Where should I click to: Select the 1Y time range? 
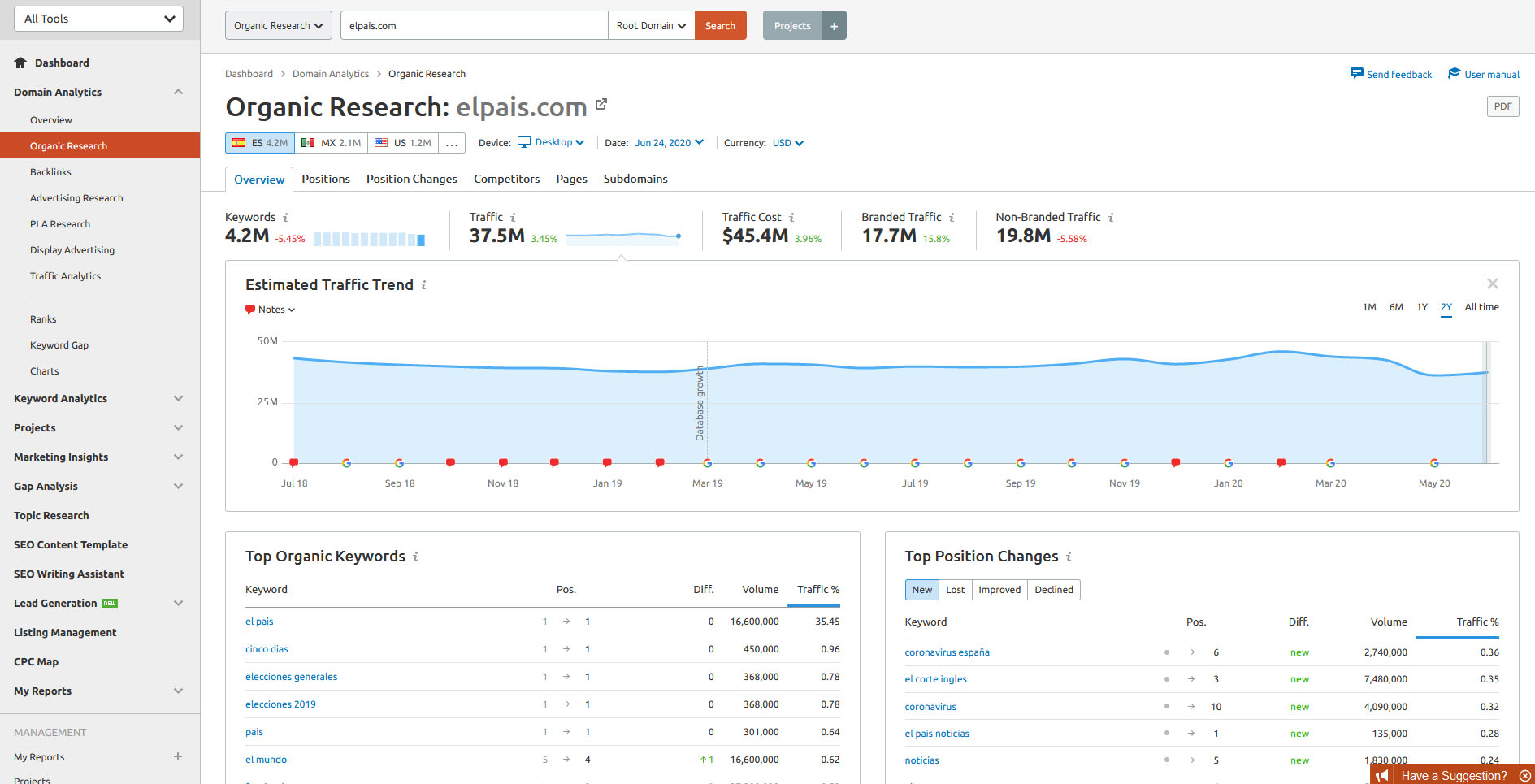[1422, 307]
